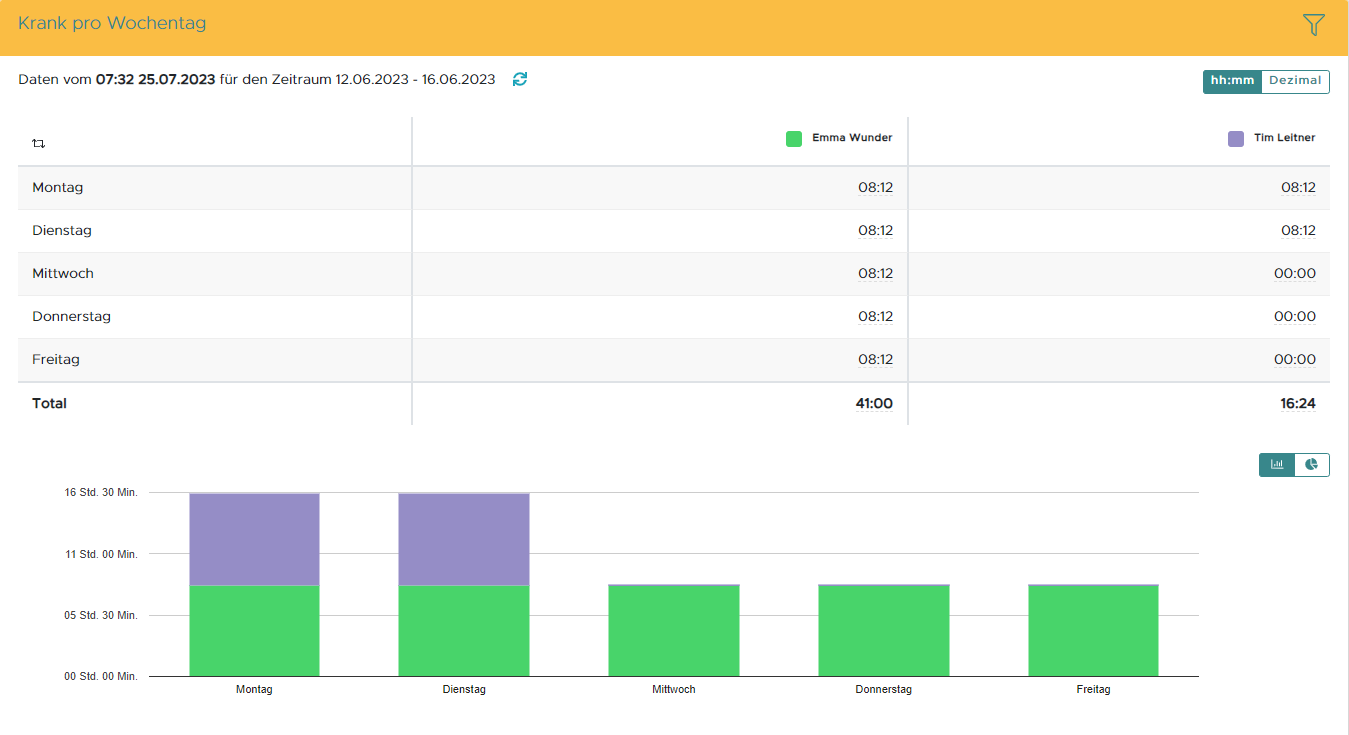
Task: Click green Freitag bar in chart
Action: (1093, 630)
